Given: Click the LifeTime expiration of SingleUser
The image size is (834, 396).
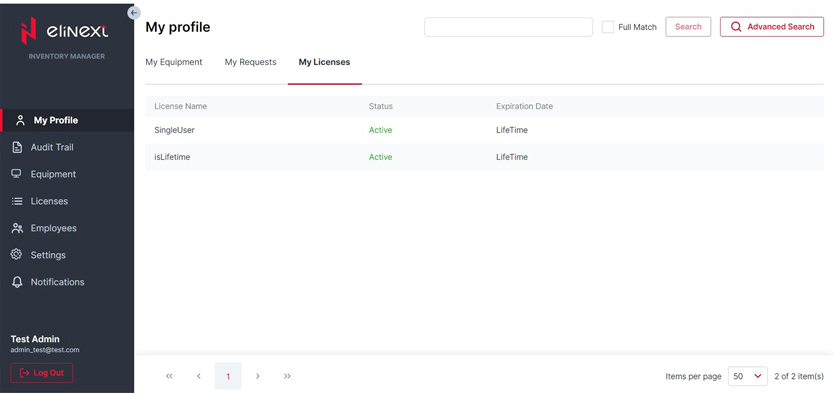Looking at the screenshot, I should (x=512, y=130).
